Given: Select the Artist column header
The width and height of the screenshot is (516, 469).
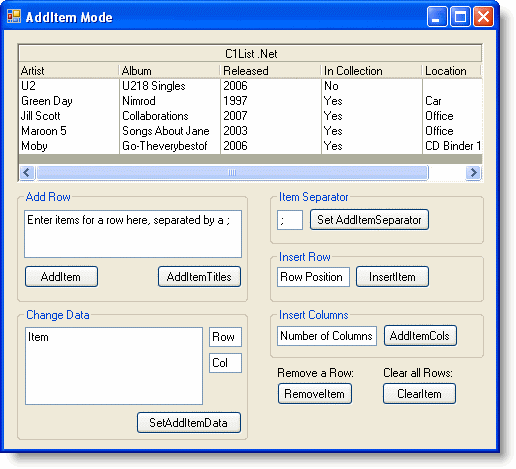Looking at the screenshot, I should [69, 71].
